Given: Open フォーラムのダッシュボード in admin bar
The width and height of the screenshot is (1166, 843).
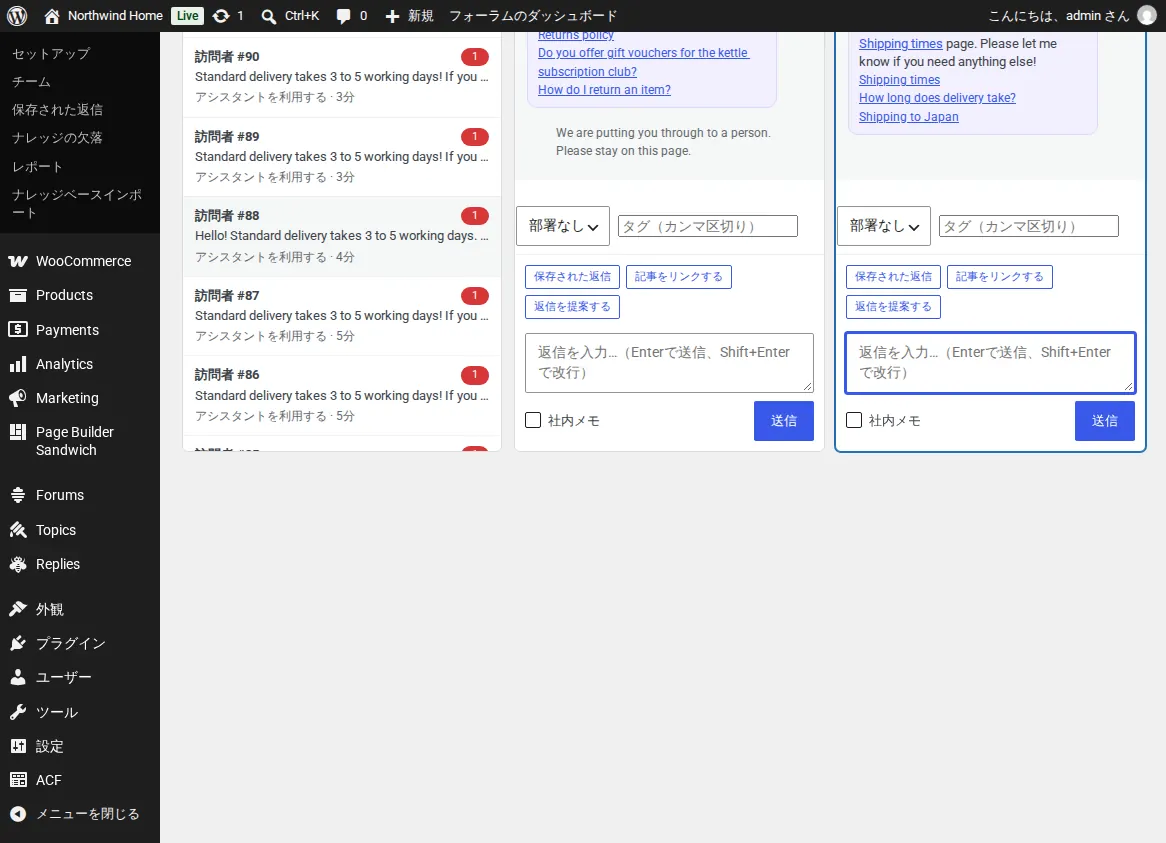Looking at the screenshot, I should [x=532, y=16].
